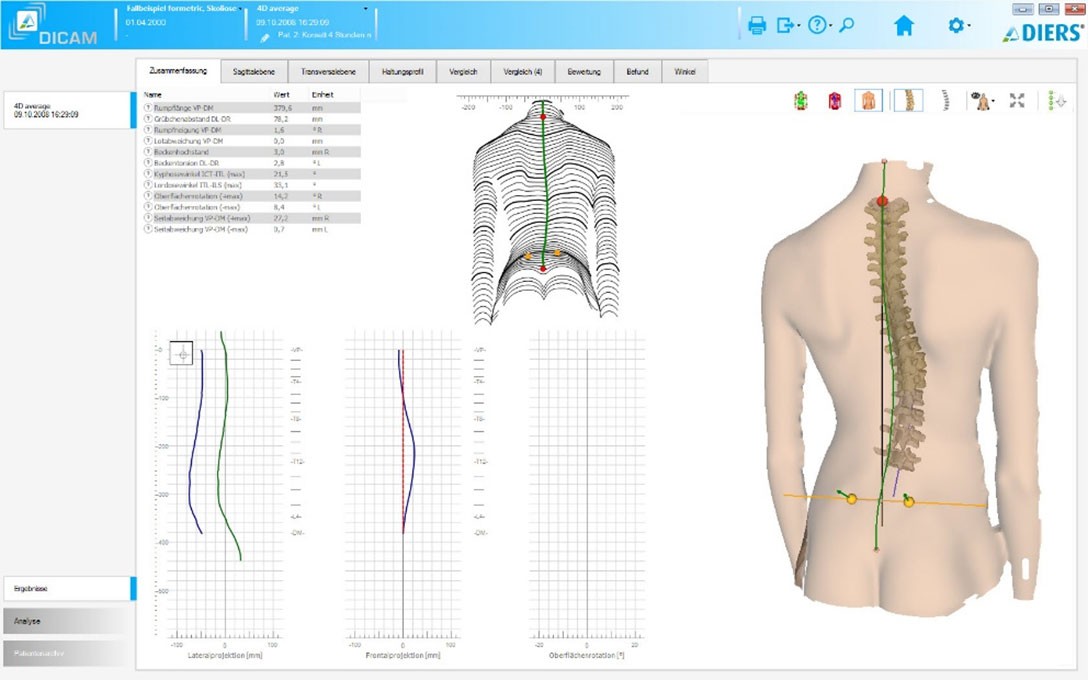Click the pencil edit icon beside patient note
This screenshot has height=680, width=1088.
point(265,37)
